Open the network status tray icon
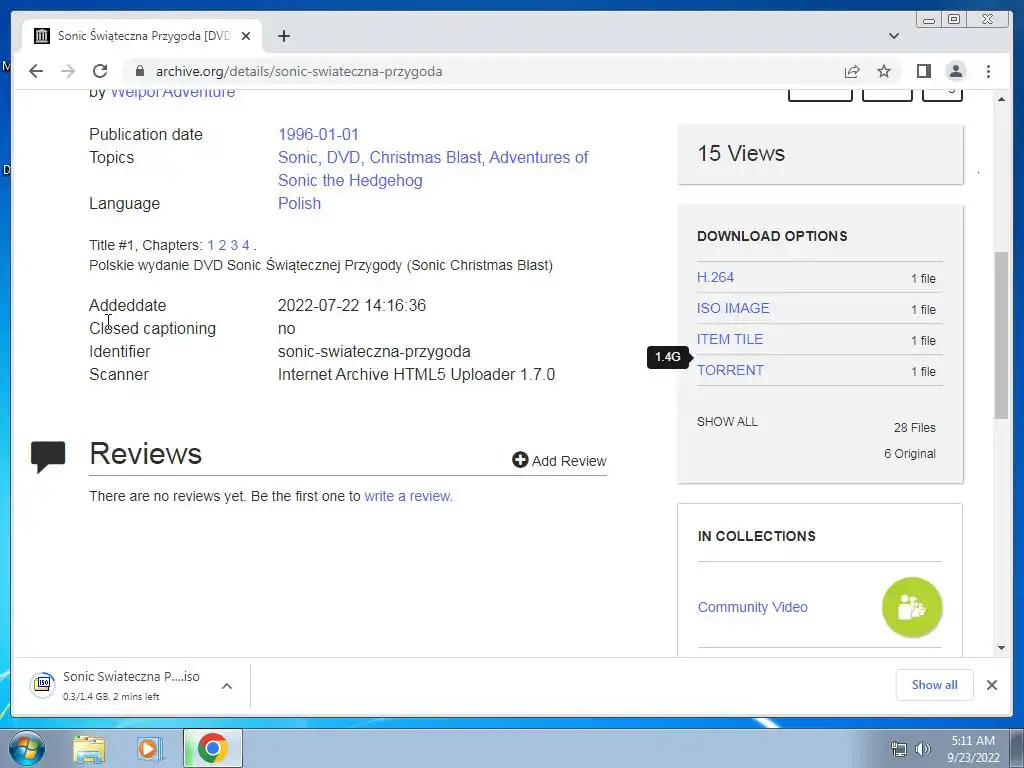The height and width of the screenshot is (768, 1024). [899, 749]
